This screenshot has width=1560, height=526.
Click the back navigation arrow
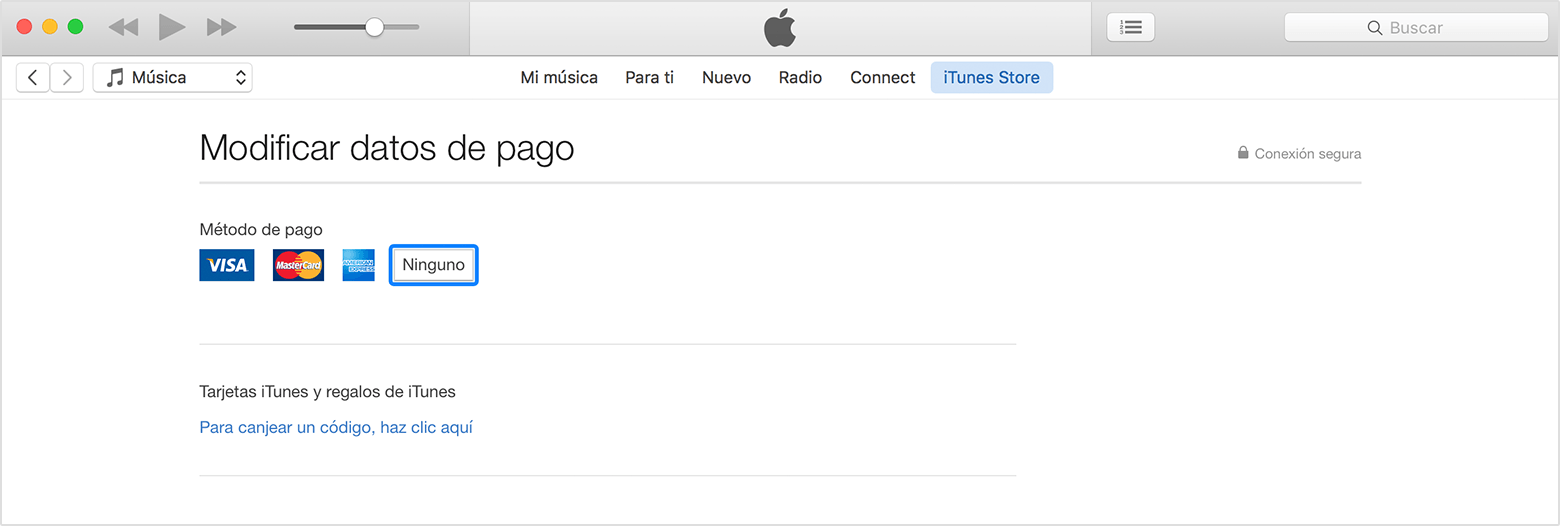click(x=33, y=77)
